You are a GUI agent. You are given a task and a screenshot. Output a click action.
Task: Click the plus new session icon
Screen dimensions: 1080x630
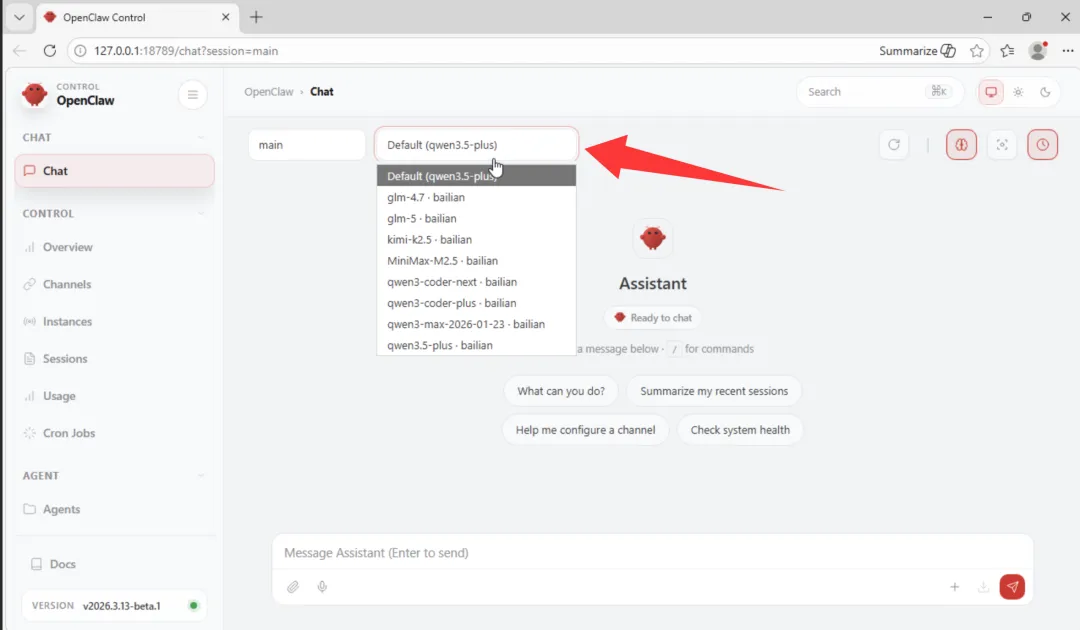click(955, 587)
